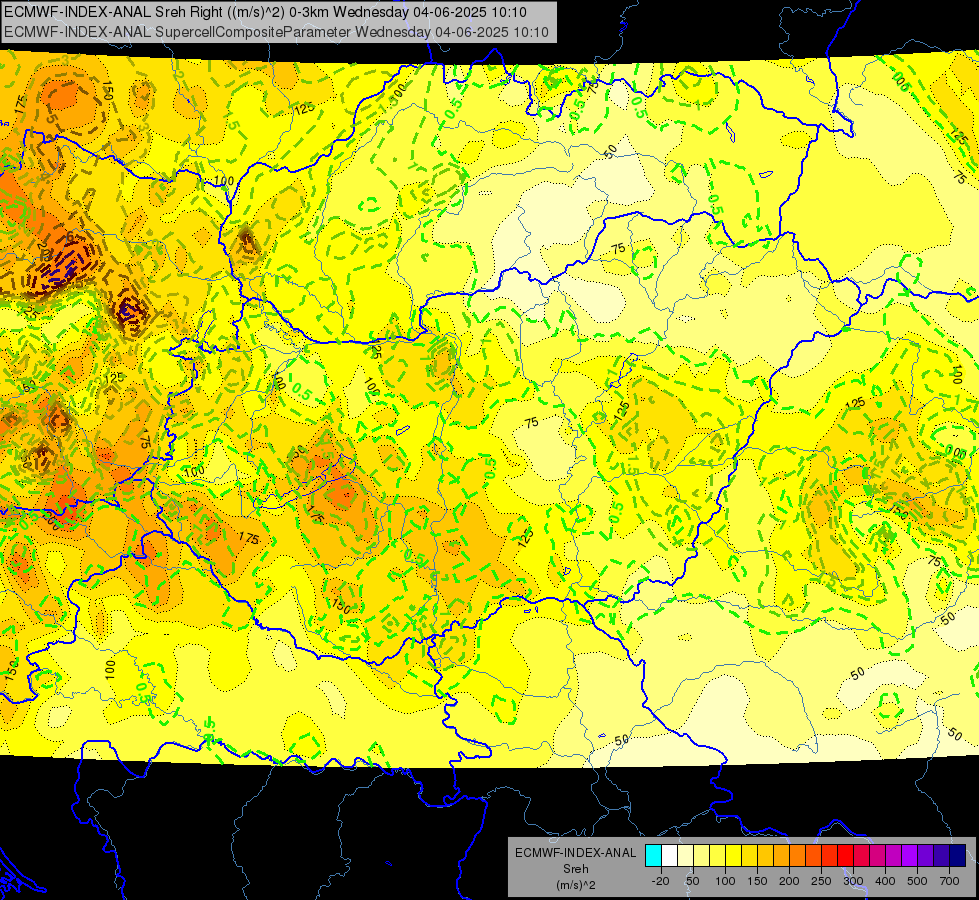Click the white swatch in the Sreh legend
979x900 pixels.
click(x=669, y=855)
